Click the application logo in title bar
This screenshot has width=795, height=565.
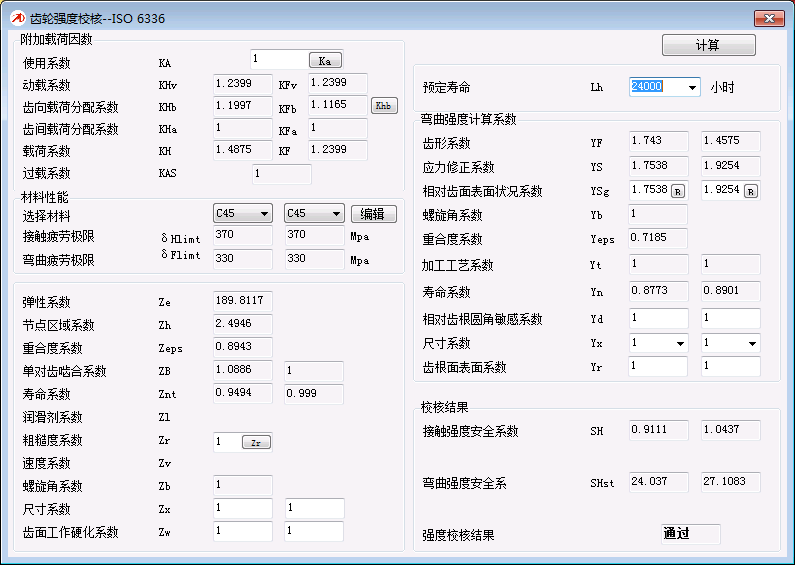[18, 18]
